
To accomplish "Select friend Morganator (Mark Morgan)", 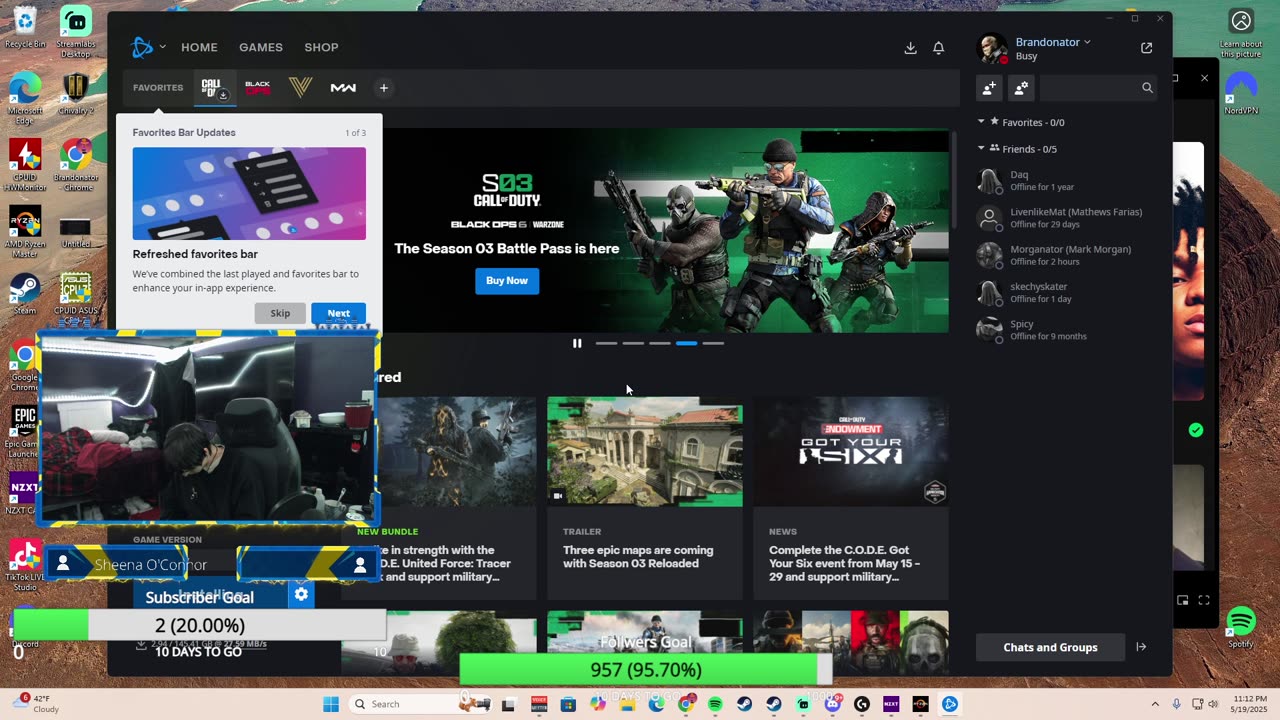I will [1064, 255].
